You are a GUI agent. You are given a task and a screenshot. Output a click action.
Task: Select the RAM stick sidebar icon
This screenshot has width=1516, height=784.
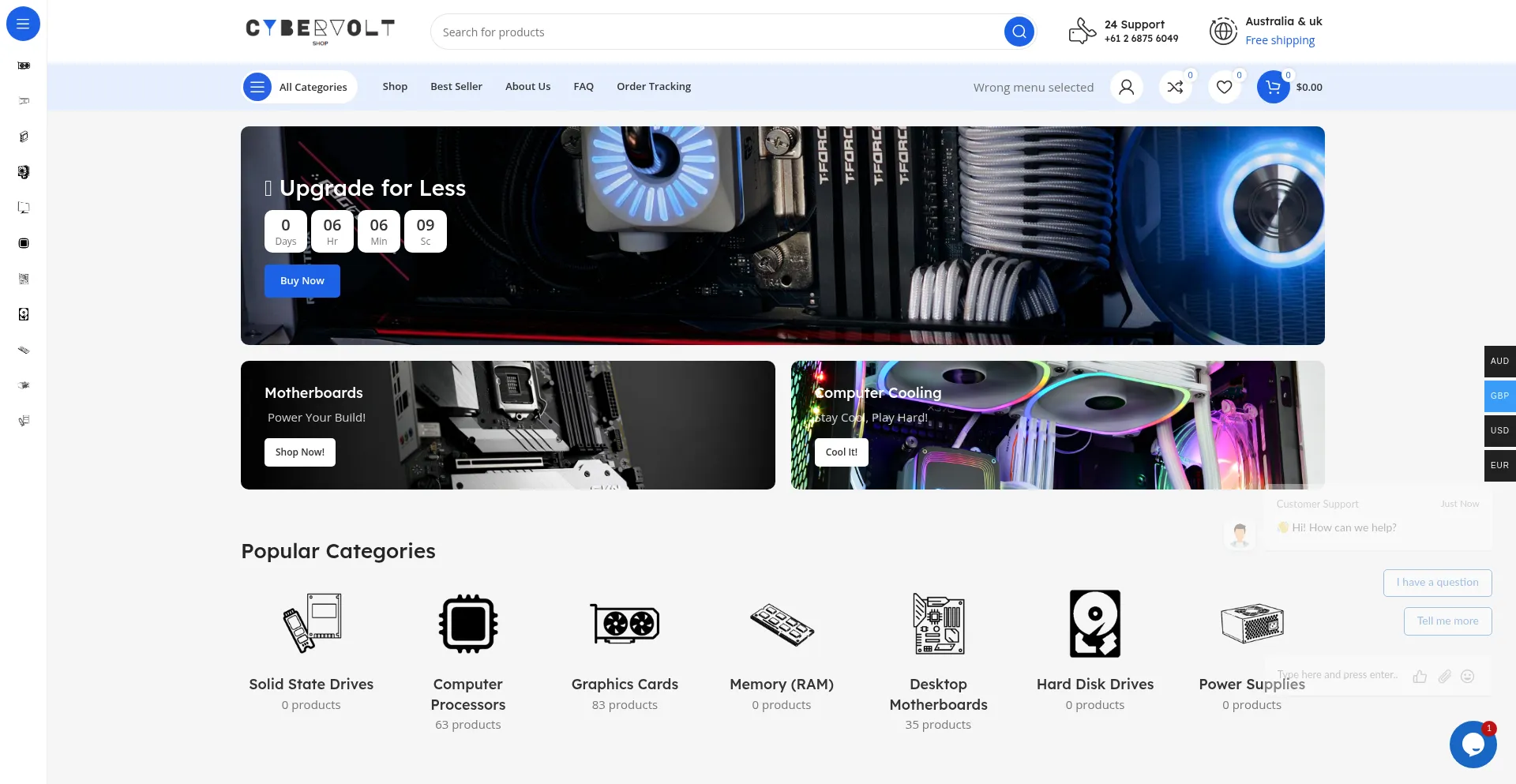(24, 350)
